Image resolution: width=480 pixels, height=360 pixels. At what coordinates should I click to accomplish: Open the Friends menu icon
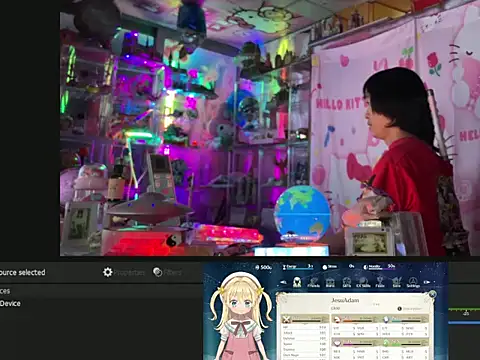coord(313,283)
